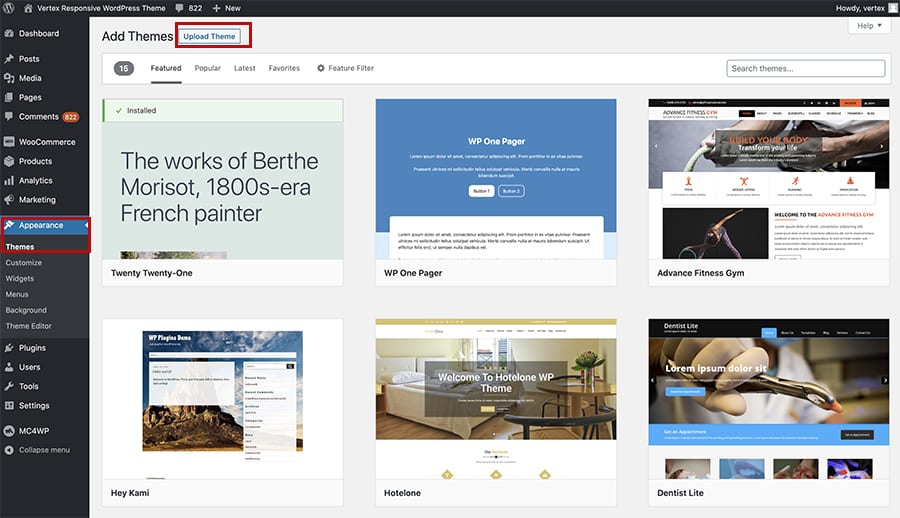
Task: Click the Advance Fitness Gym name label
Action: [x=700, y=273]
